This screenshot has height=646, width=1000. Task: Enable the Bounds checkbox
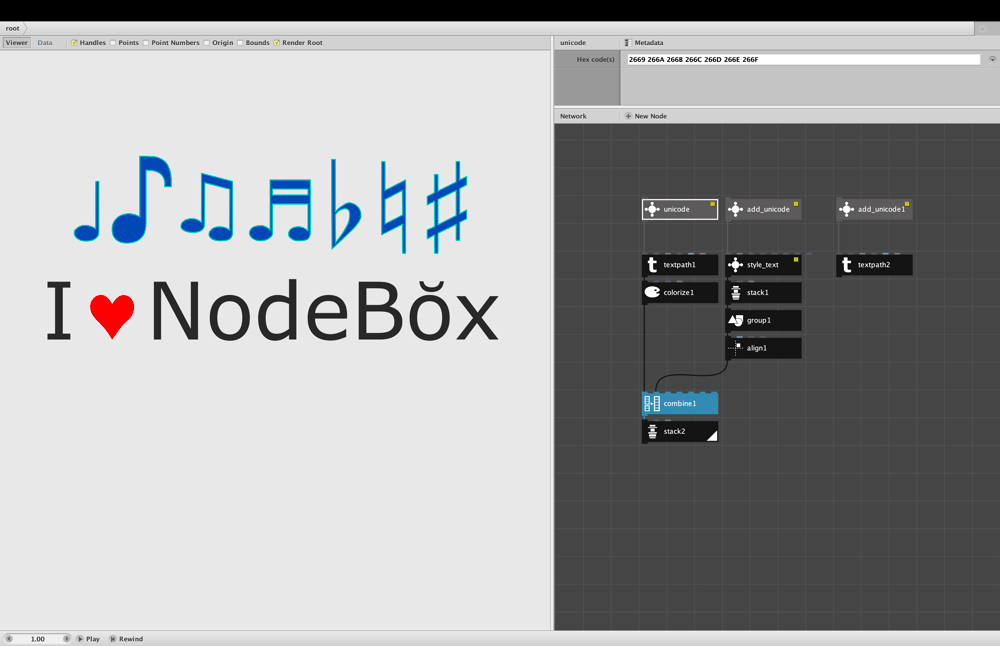(x=240, y=43)
